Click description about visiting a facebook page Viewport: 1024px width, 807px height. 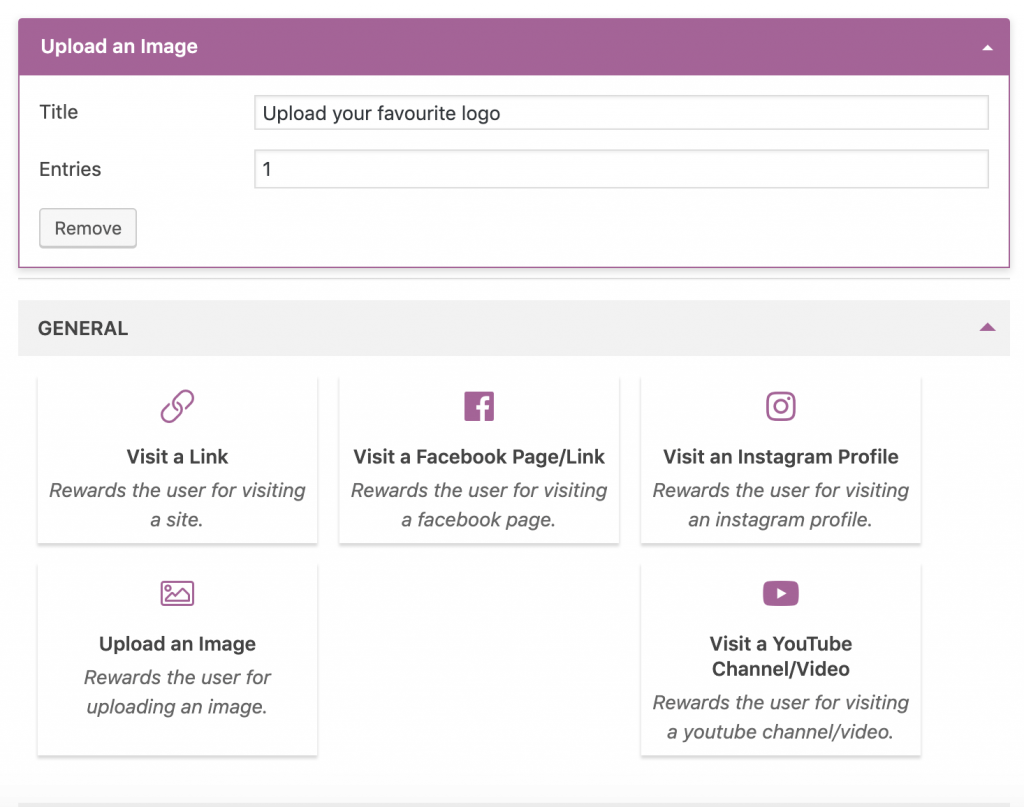[x=479, y=505]
